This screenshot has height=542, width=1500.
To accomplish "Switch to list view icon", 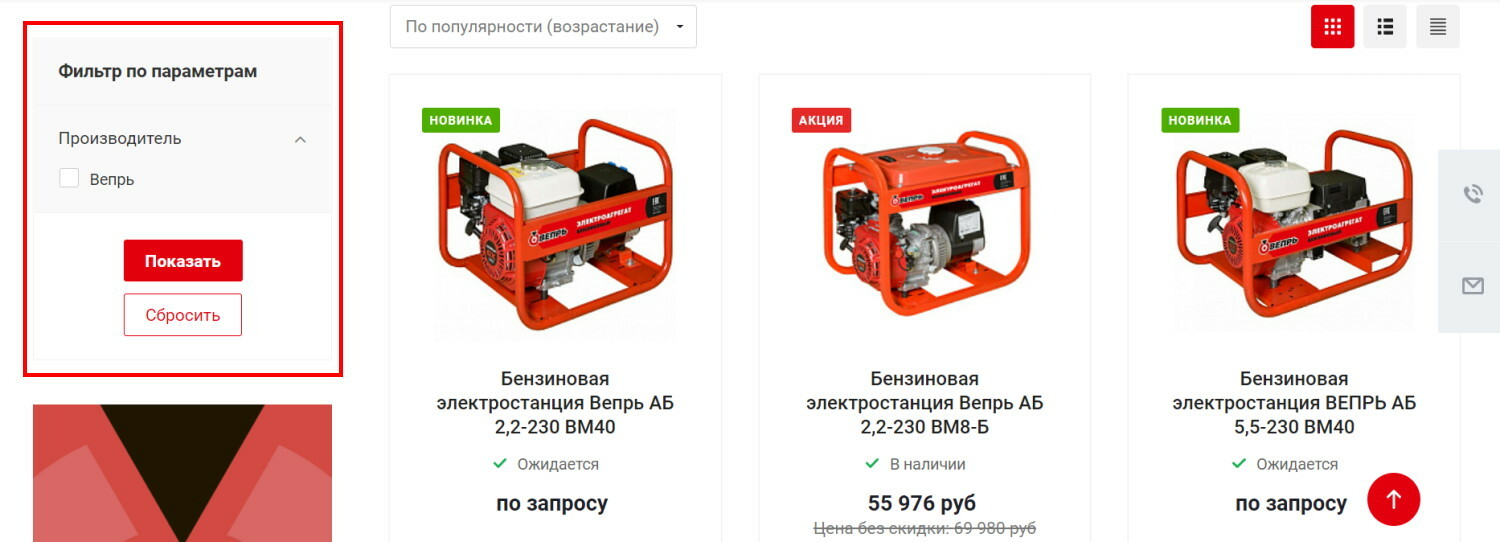I will pyautogui.click(x=1385, y=27).
